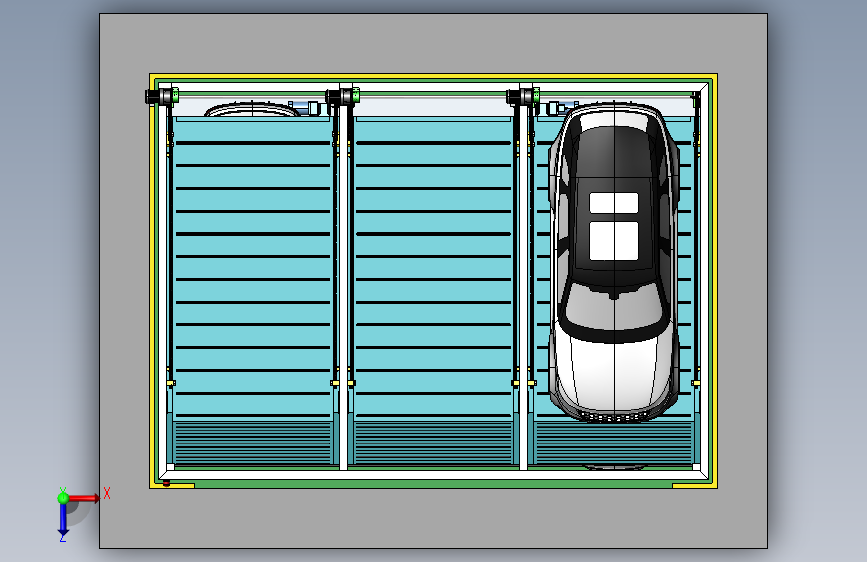Select the motor above the middle bay's left column
The height and width of the screenshot is (562, 867).
[x=342, y=96]
